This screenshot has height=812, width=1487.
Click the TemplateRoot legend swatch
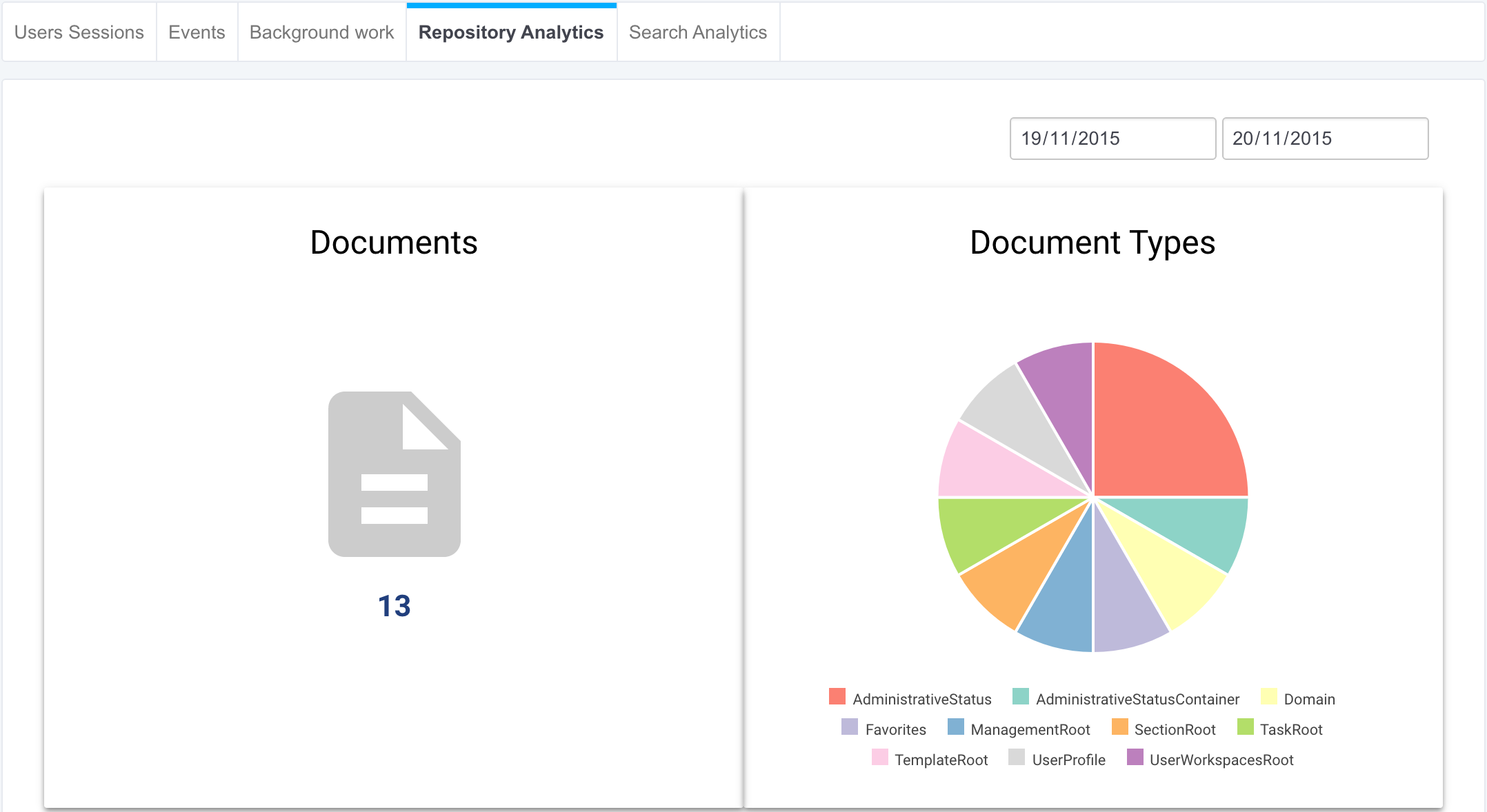tap(880, 757)
